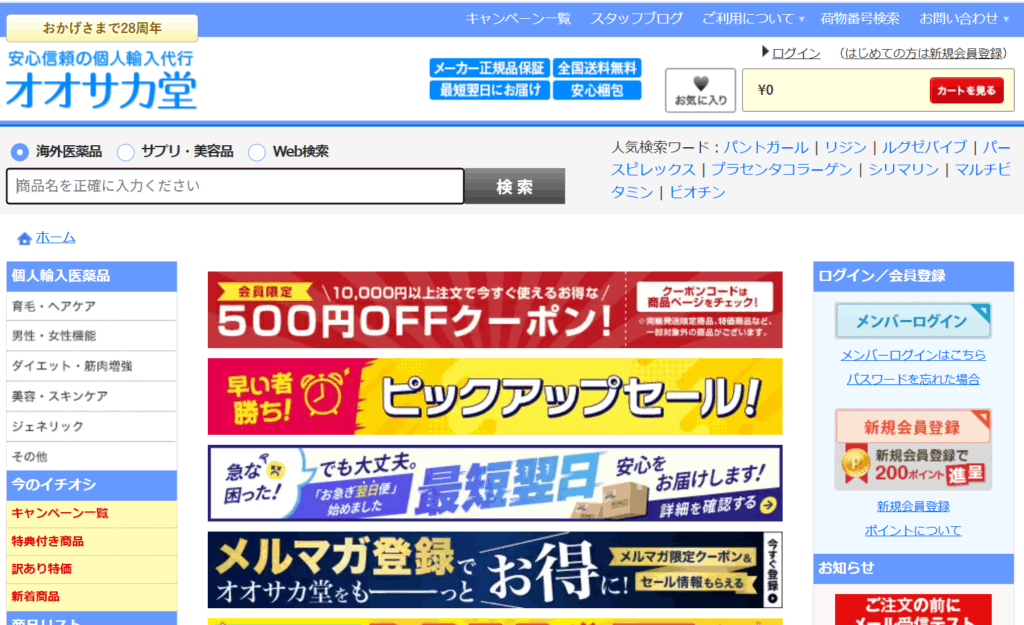Open the ピックアップセール banner

coord(495,397)
